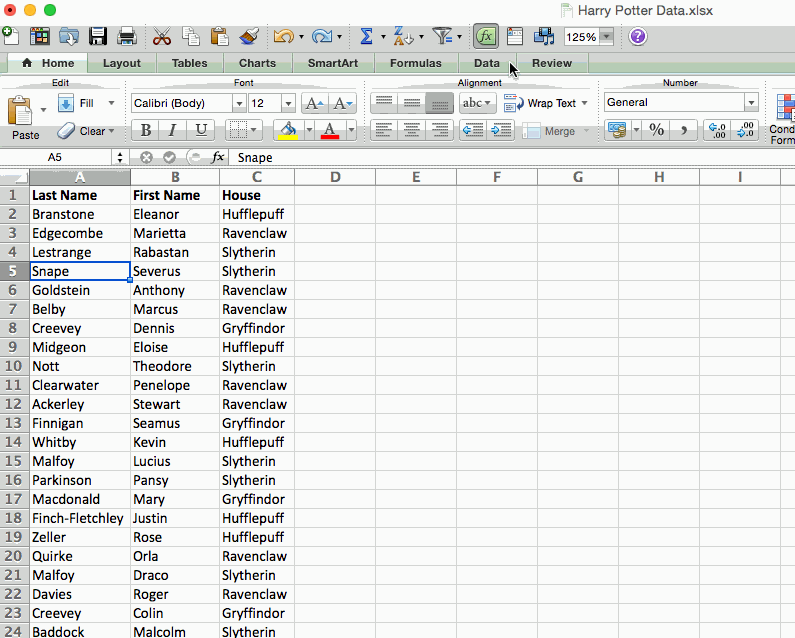Viewport: 795px width, 638px height.
Task: Click the Name Box showing A5
Action: click(x=55, y=158)
